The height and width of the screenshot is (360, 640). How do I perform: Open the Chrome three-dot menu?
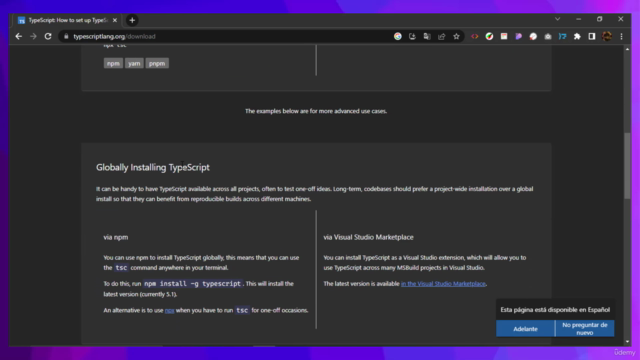point(621,36)
